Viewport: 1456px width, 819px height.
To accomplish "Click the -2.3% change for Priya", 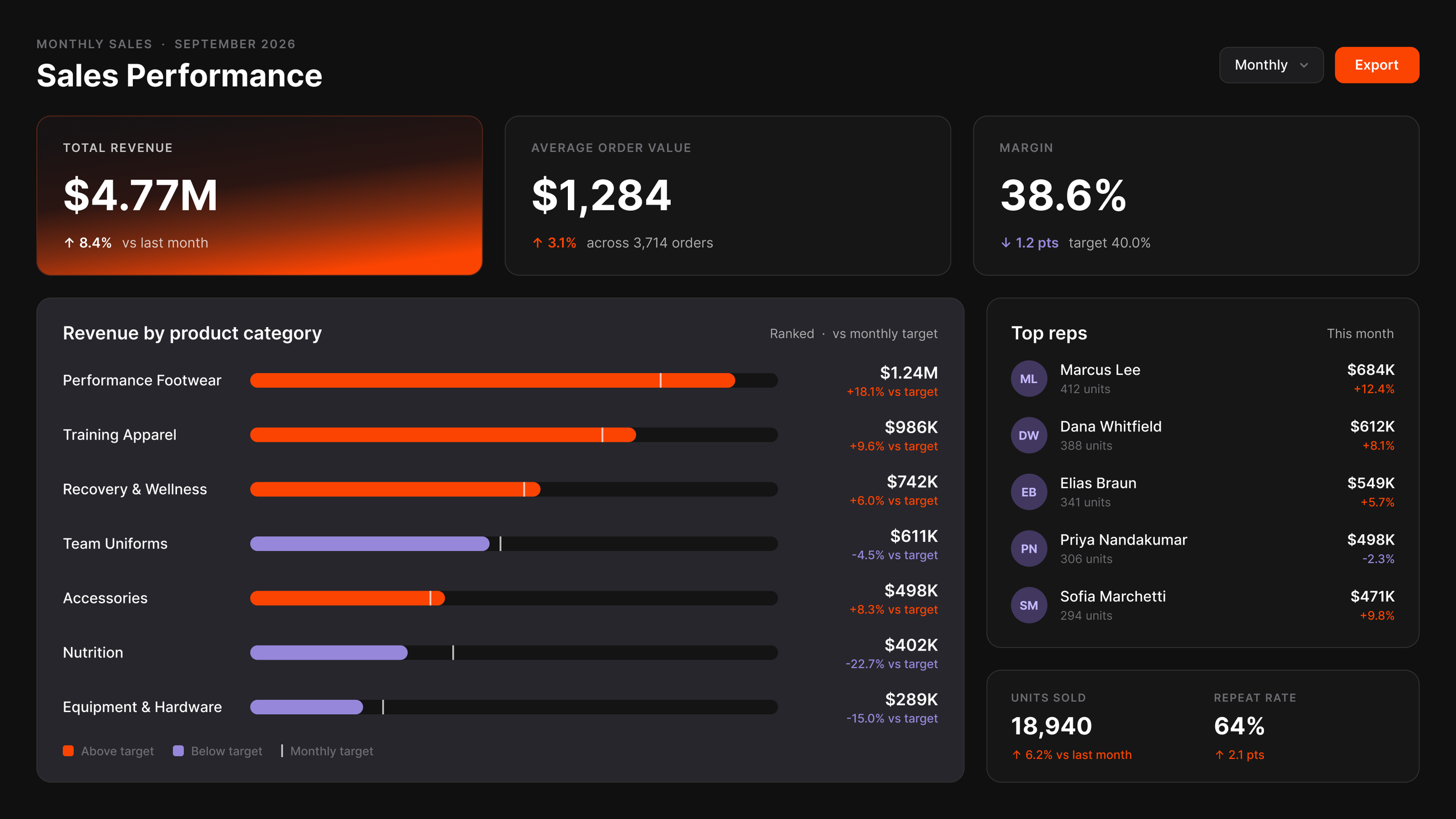I will [1378, 559].
